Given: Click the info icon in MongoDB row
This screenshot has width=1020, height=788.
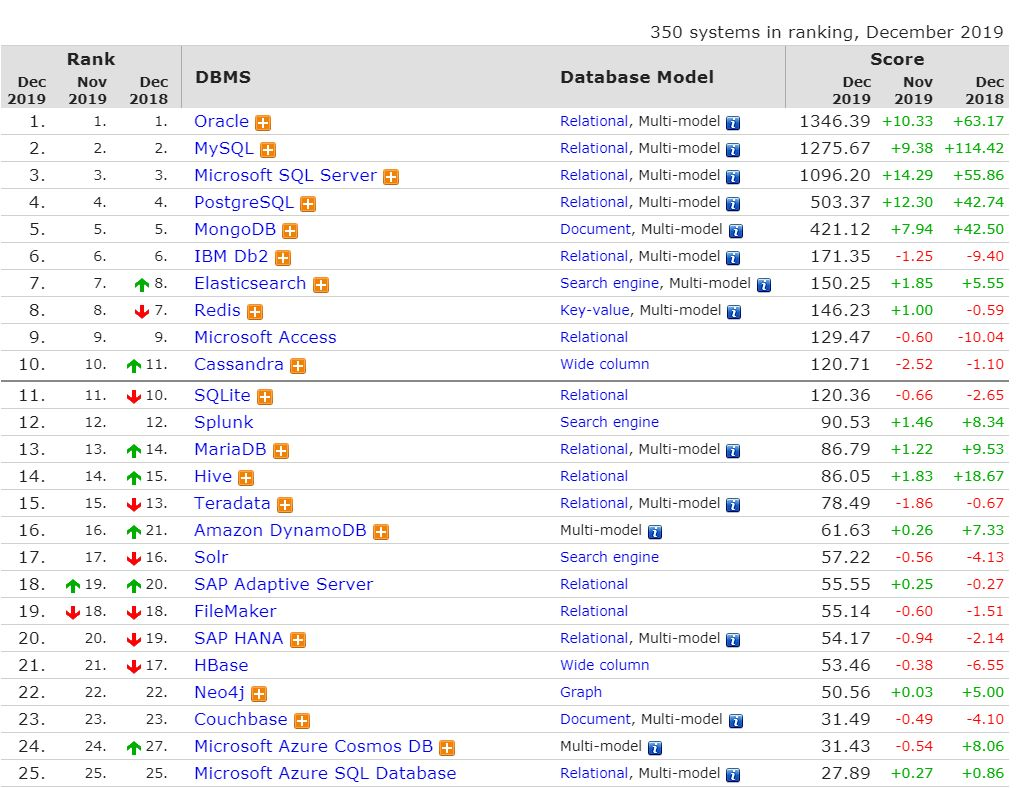Looking at the screenshot, I should click(x=736, y=231).
